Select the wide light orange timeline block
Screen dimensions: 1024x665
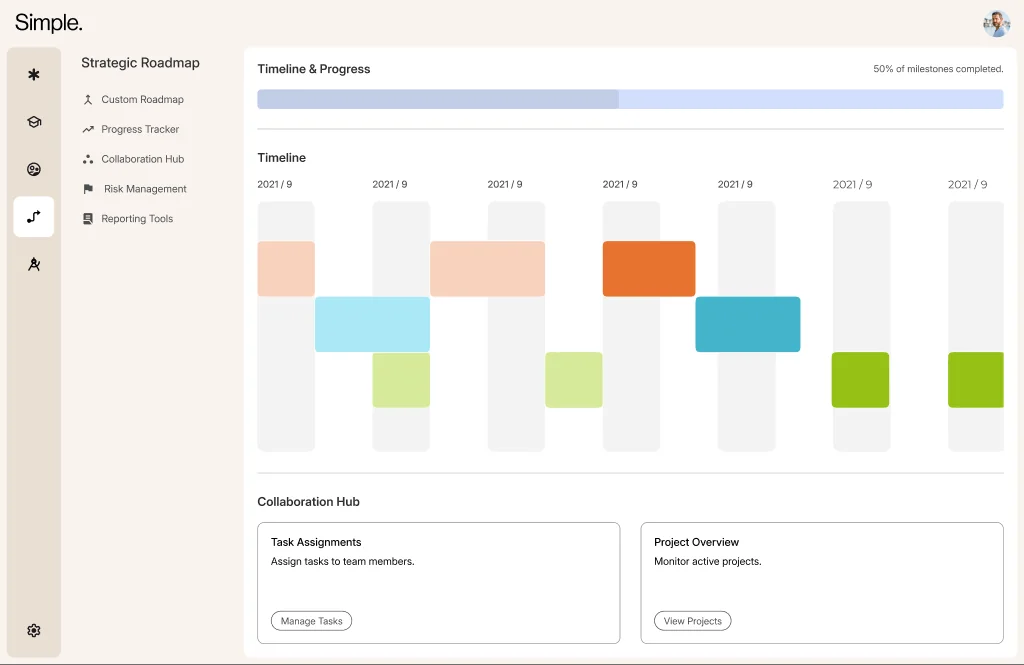click(487, 268)
